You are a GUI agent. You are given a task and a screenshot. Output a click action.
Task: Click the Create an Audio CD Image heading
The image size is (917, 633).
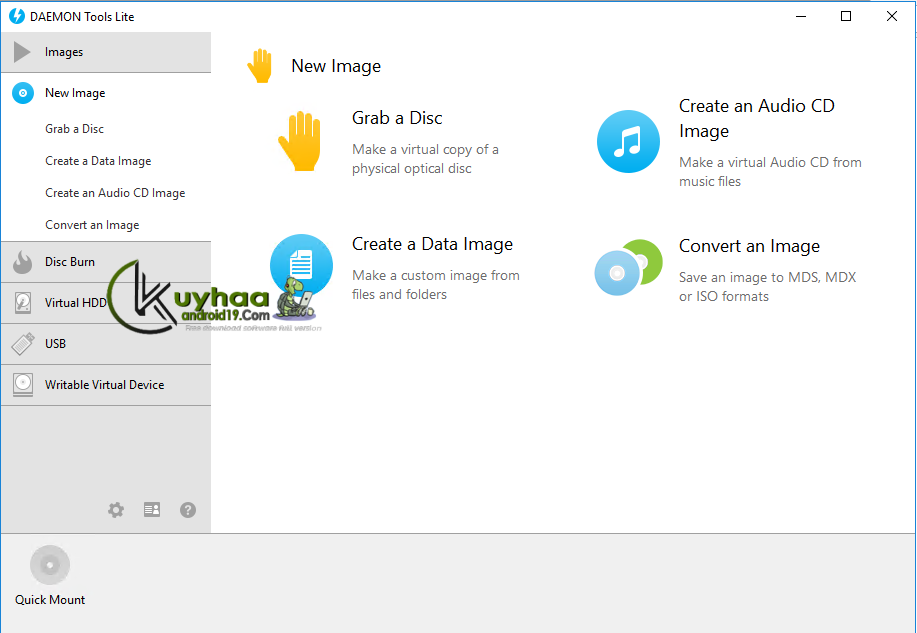pyautogui.click(x=757, y=118)
